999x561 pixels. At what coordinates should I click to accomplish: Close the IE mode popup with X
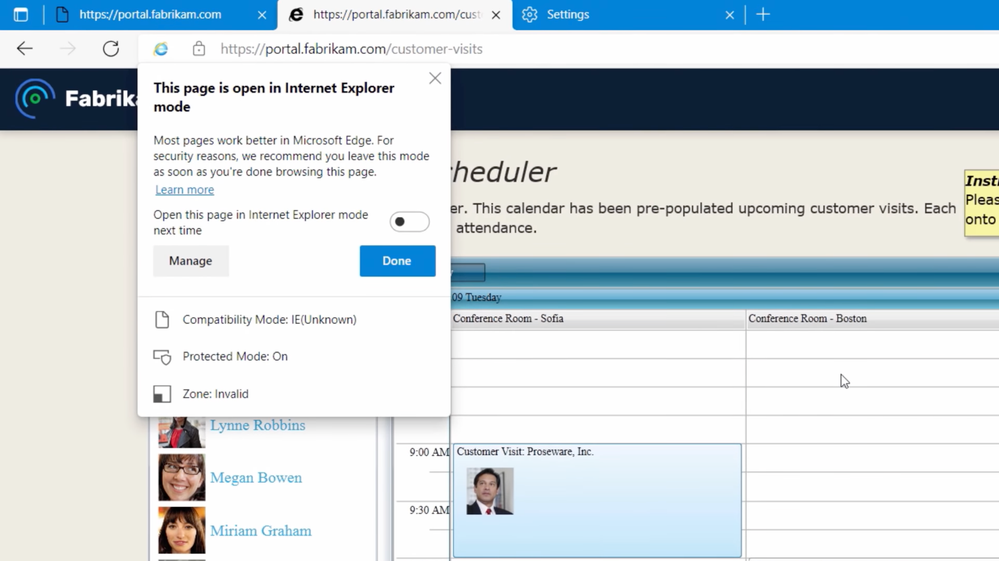coord(435,78)
